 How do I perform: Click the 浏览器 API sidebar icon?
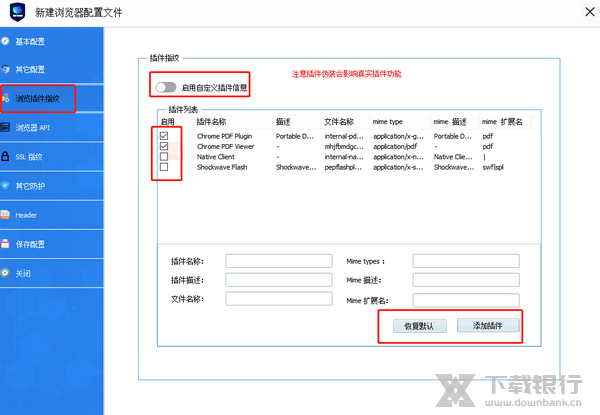coord(5,127)
